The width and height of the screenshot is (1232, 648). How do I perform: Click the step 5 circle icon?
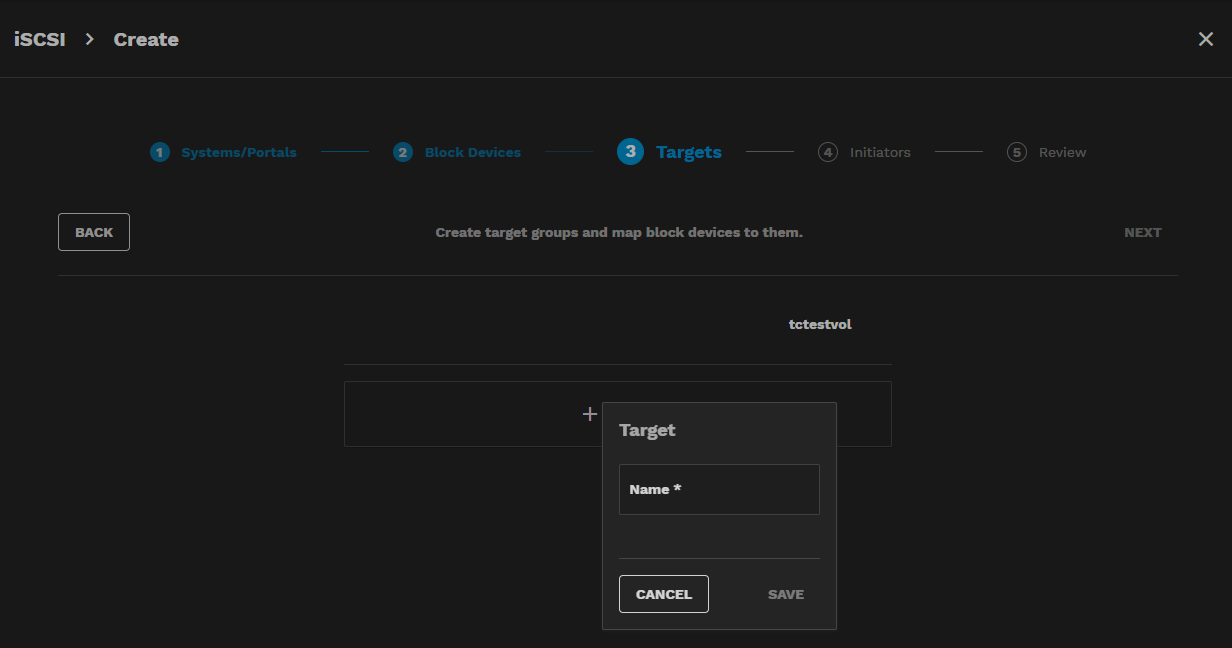1017,153
